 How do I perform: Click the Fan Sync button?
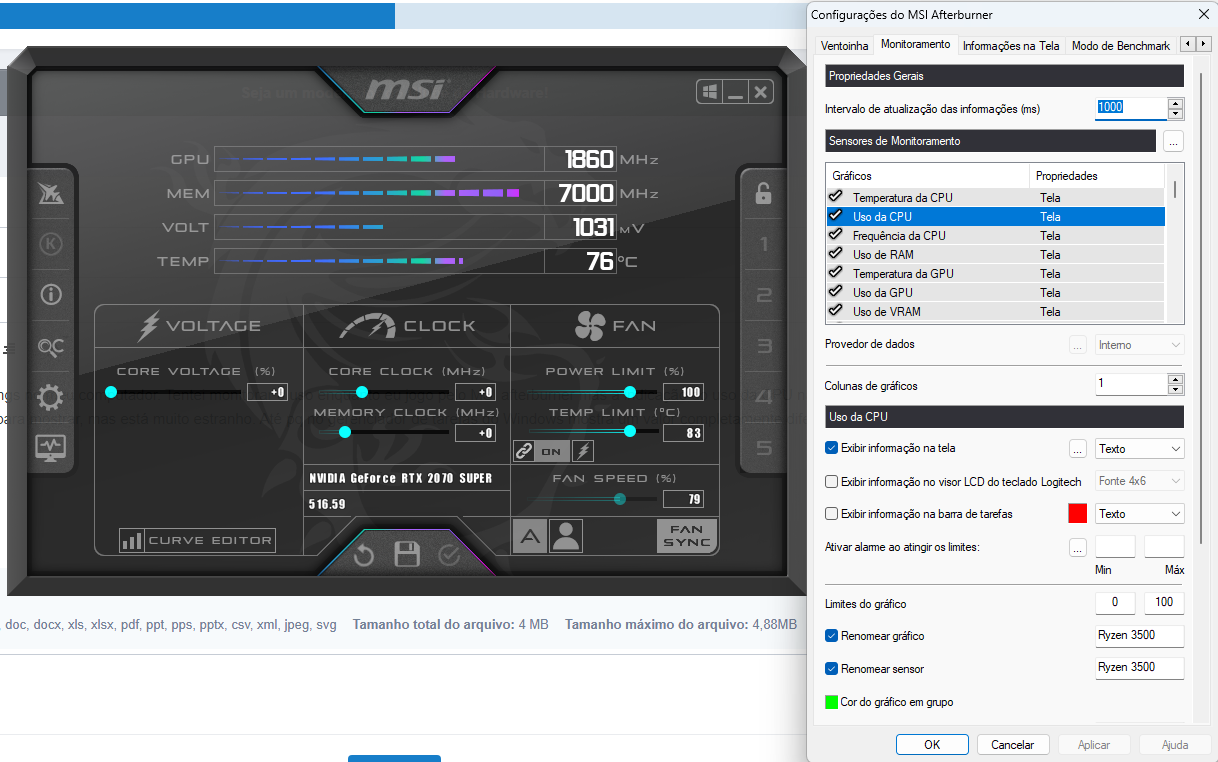[687, 536]
